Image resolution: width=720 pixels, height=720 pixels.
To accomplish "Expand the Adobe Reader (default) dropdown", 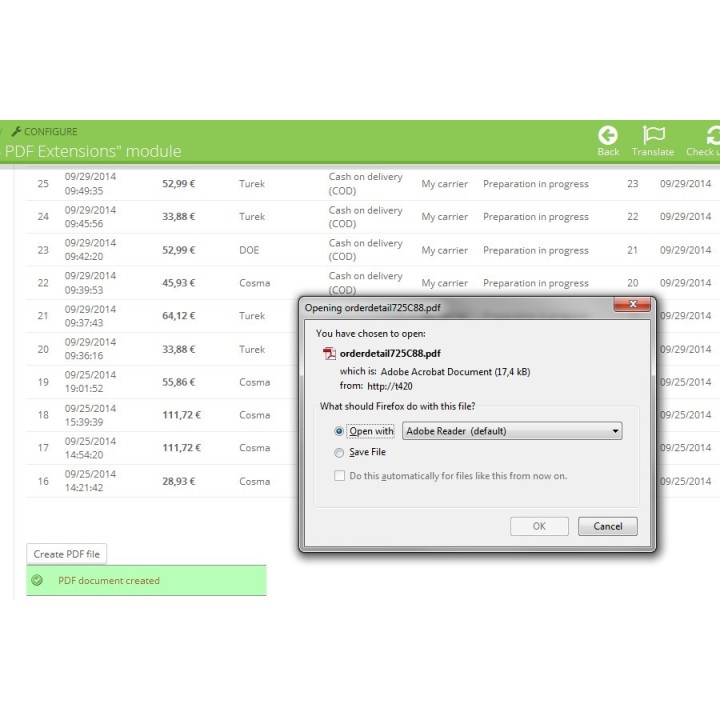I will 512,431.
